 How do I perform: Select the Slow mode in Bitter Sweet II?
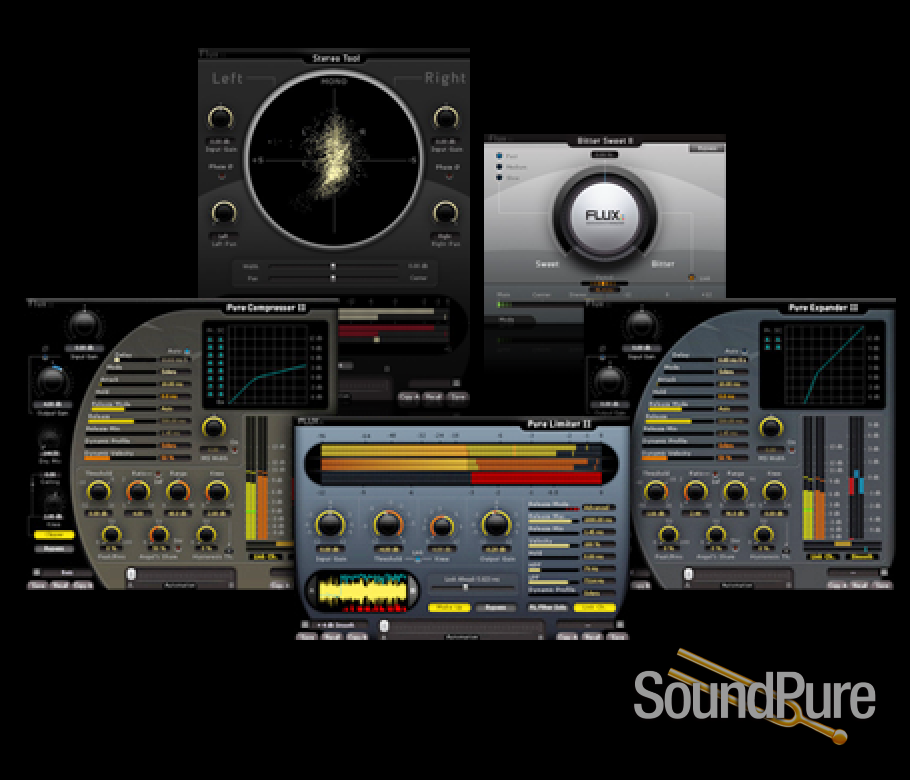coord(499,178)
